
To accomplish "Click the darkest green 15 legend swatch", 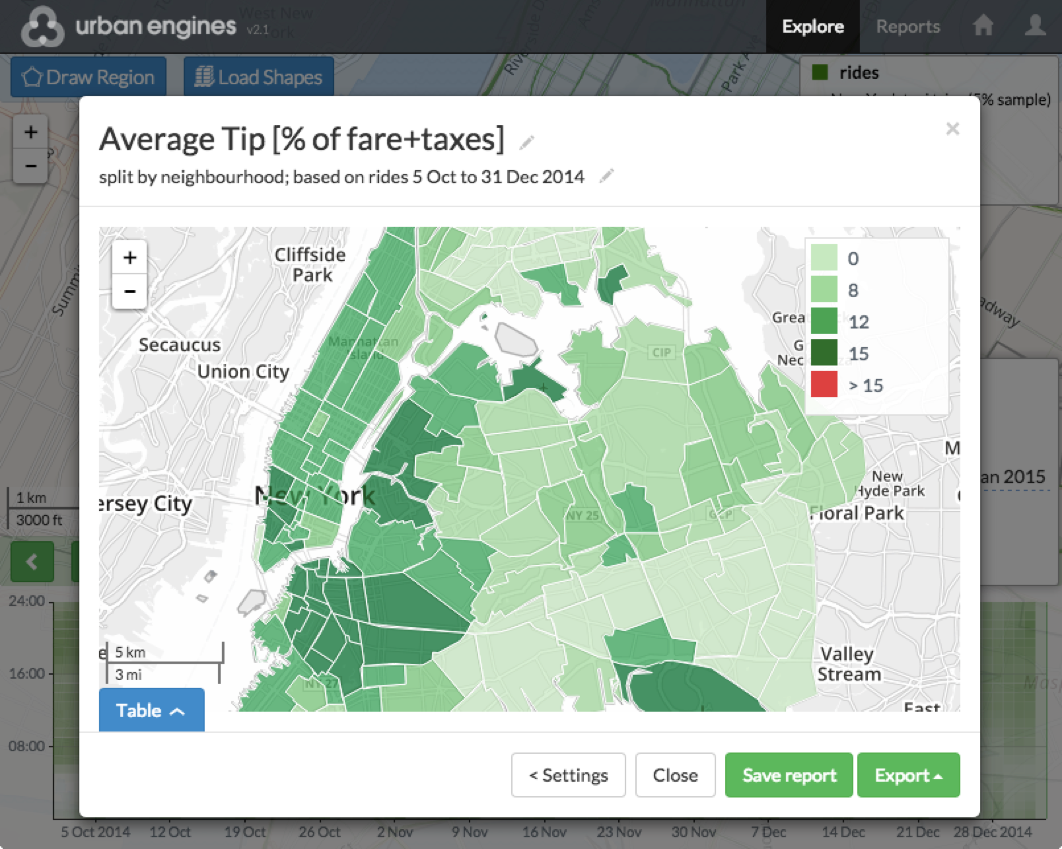I will tap(824, 353).
